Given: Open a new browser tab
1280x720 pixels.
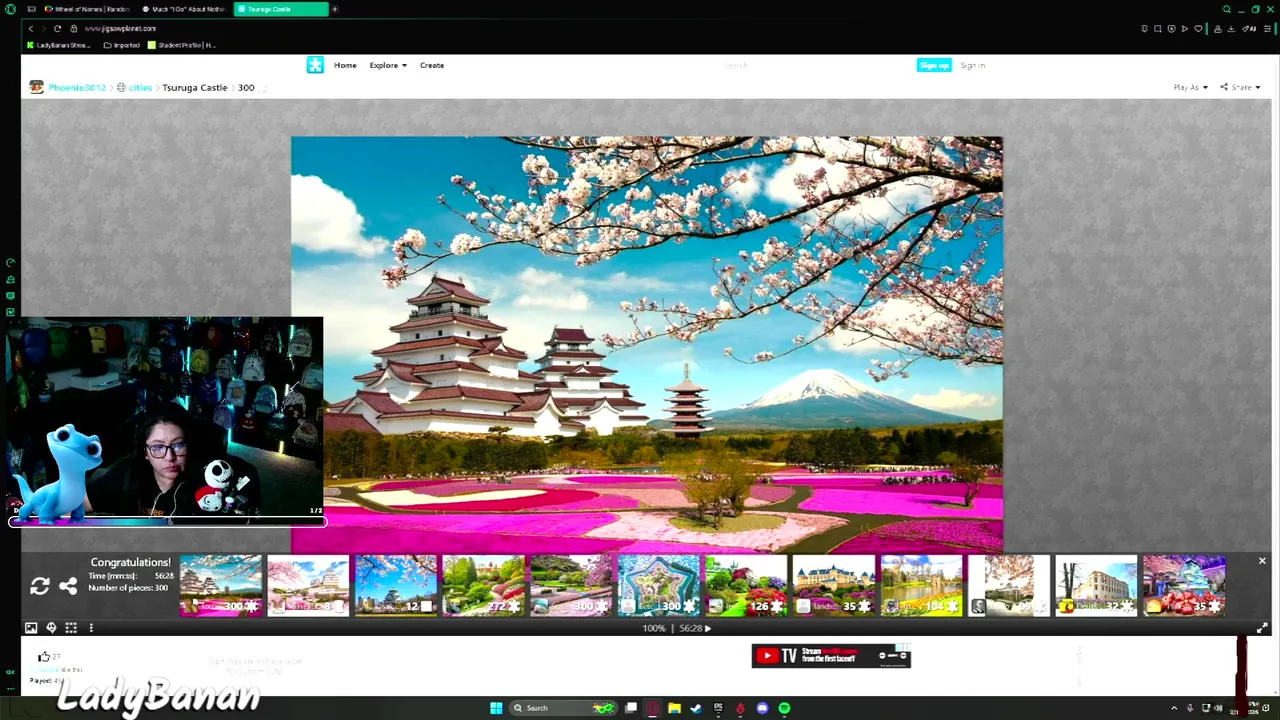Looking at the screenshot, I should (x=335, y=9).
